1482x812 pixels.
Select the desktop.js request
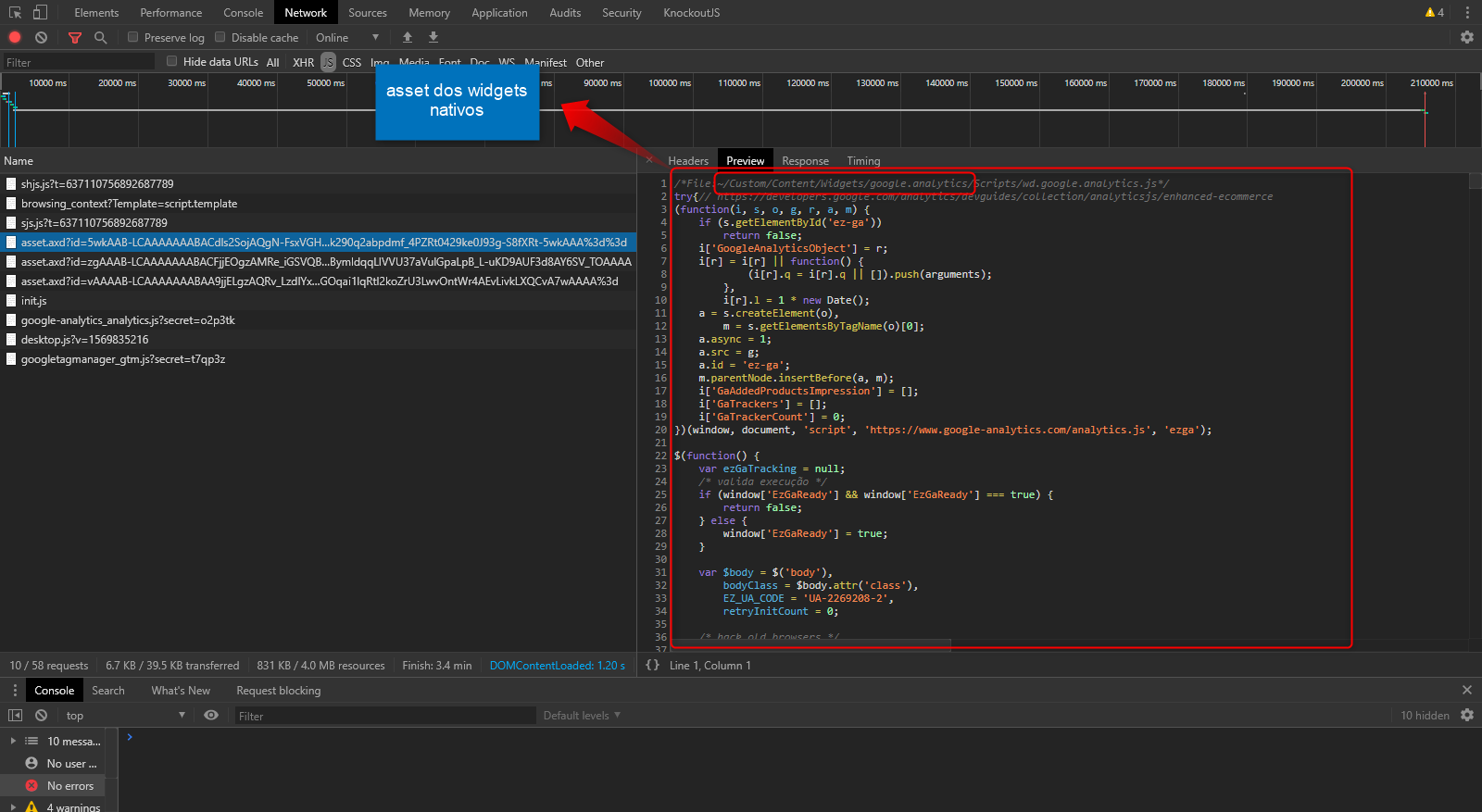(318, 340)
